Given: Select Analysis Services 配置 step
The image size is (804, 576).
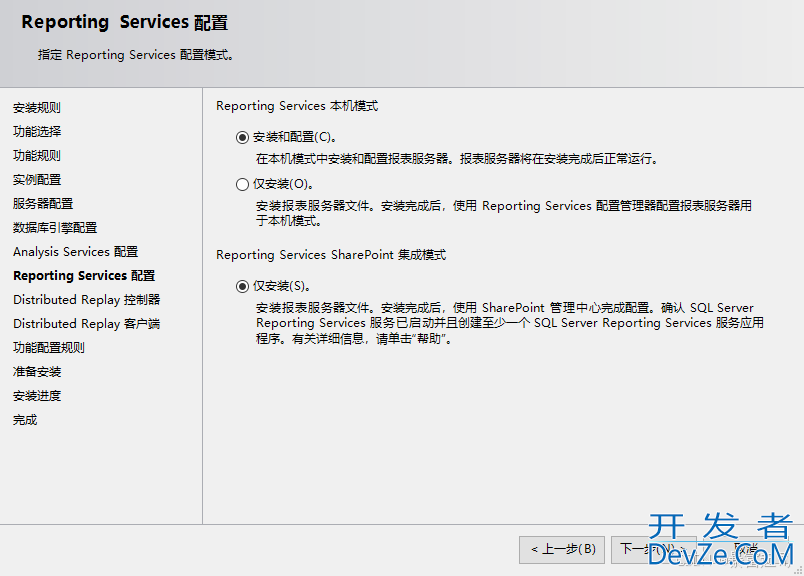Looking at the screenshot, I should point(76,252).
